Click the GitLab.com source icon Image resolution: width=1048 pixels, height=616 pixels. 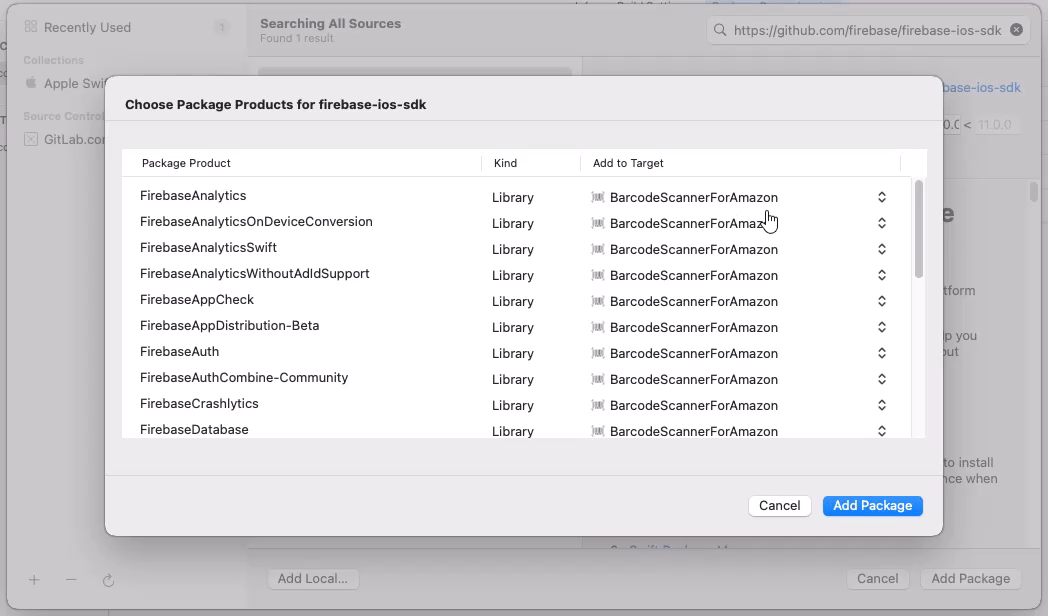pyautogui.click(x=31, y=139)
